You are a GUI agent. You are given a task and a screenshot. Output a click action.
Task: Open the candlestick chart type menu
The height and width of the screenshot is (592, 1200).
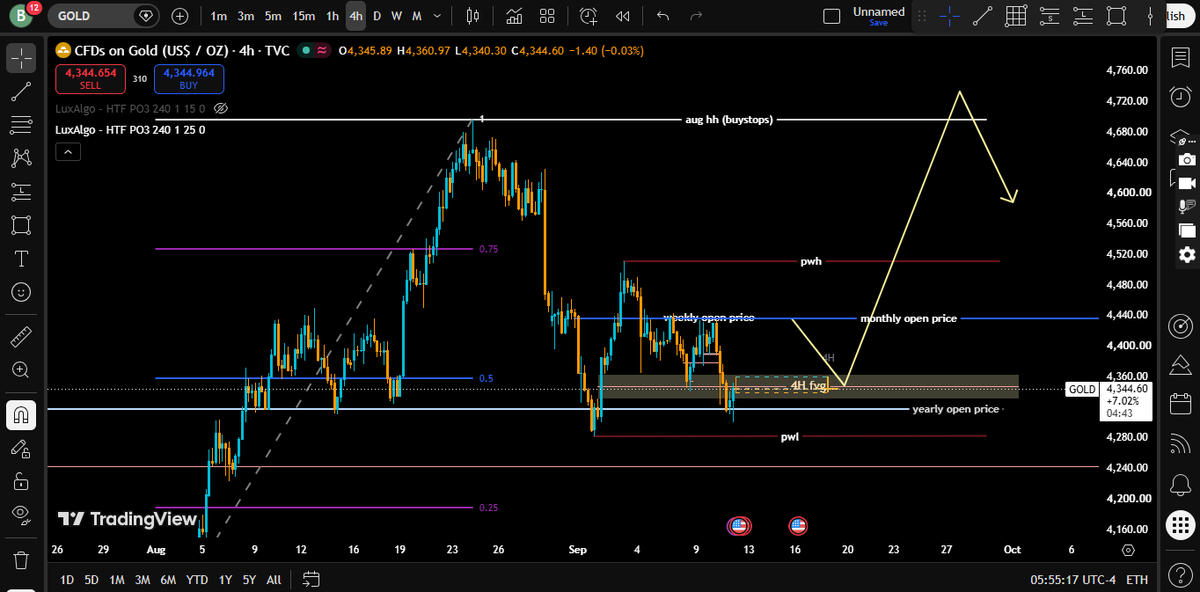[475, 16]
